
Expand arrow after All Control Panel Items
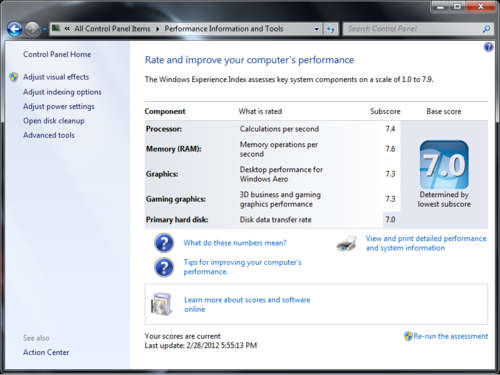[x=157, y=29]
